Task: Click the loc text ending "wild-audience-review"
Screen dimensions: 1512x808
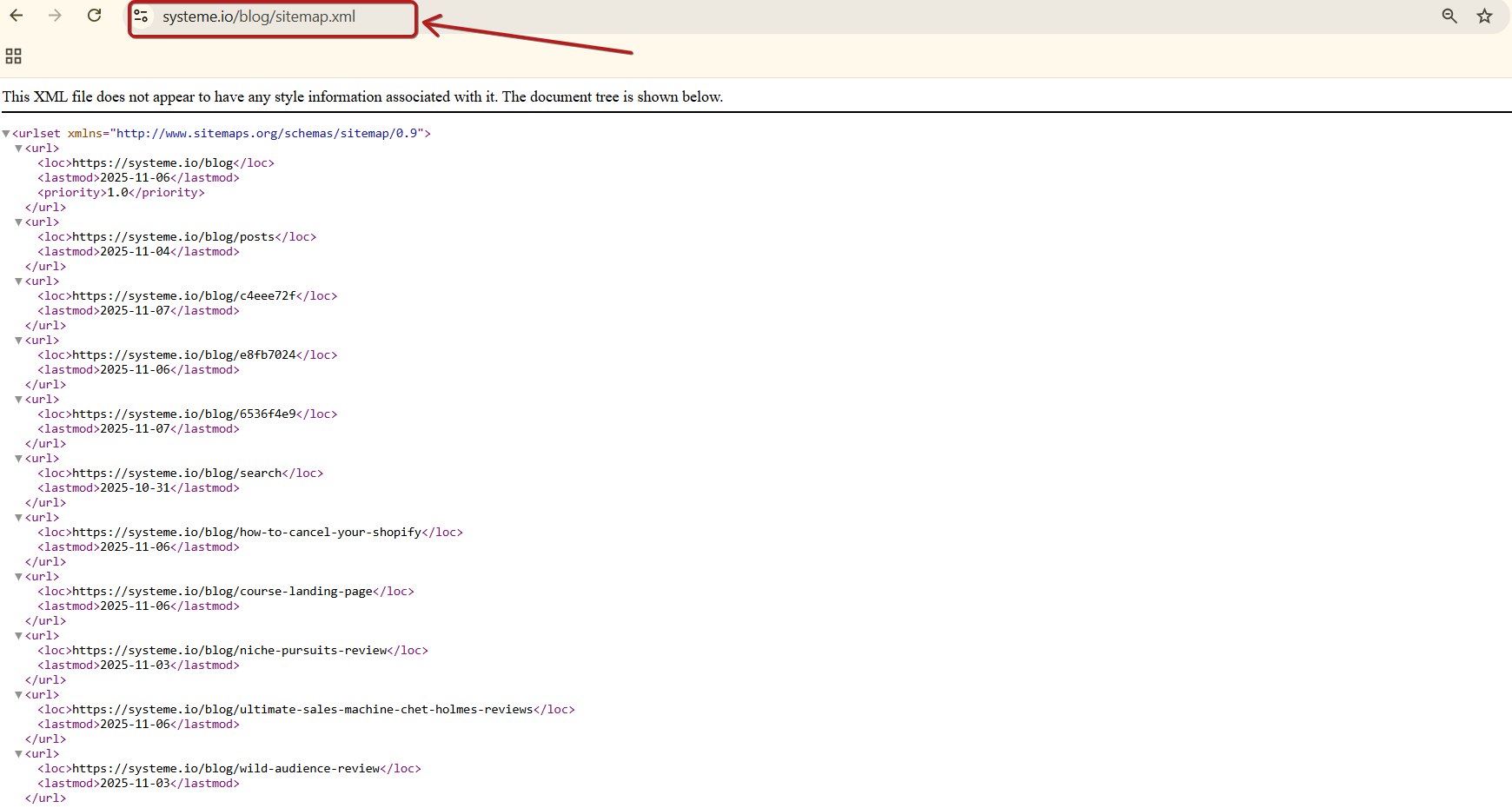Action: pyautogui.click(x=226, y=769)
